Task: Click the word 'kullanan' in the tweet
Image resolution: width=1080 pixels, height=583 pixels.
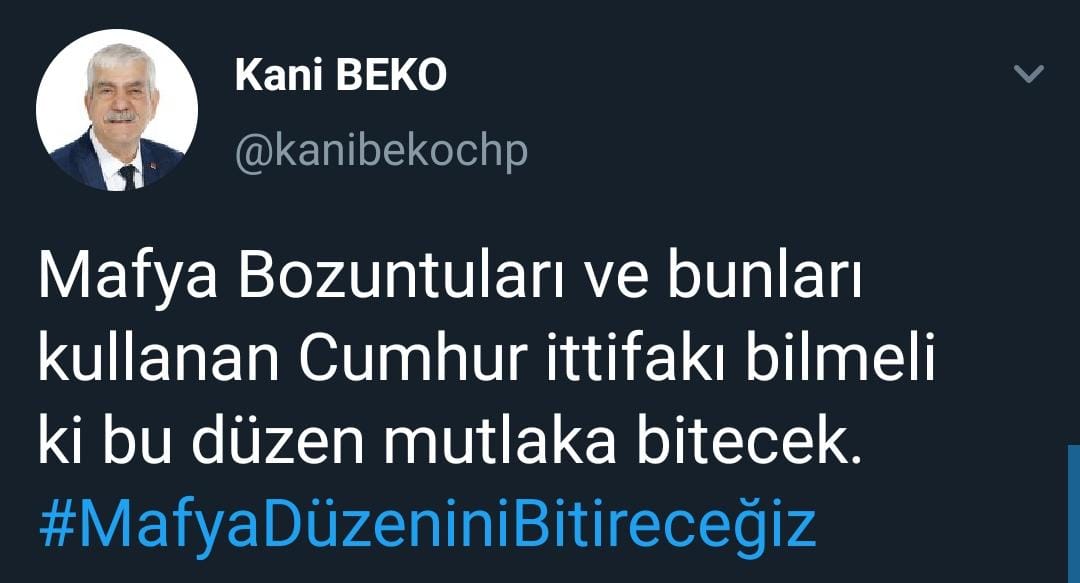Action: tap(158, 358)
